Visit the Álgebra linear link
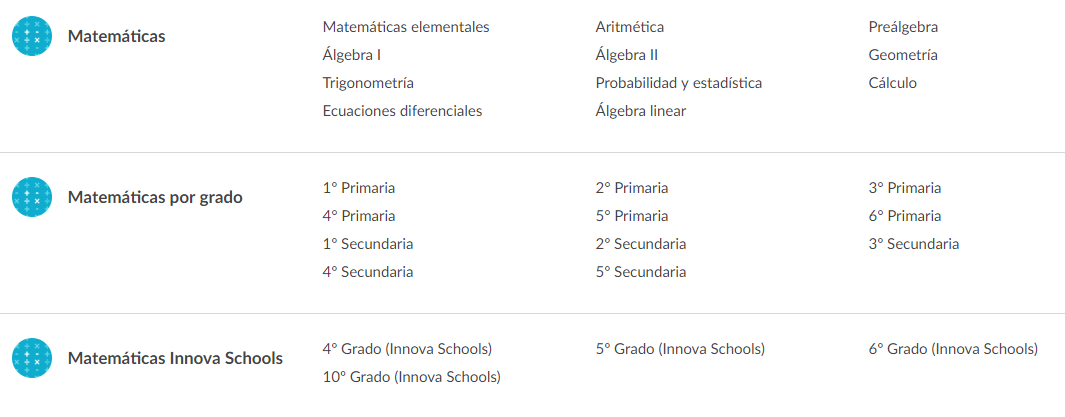Screen dimensions: 1065x417 pos(640,111)
